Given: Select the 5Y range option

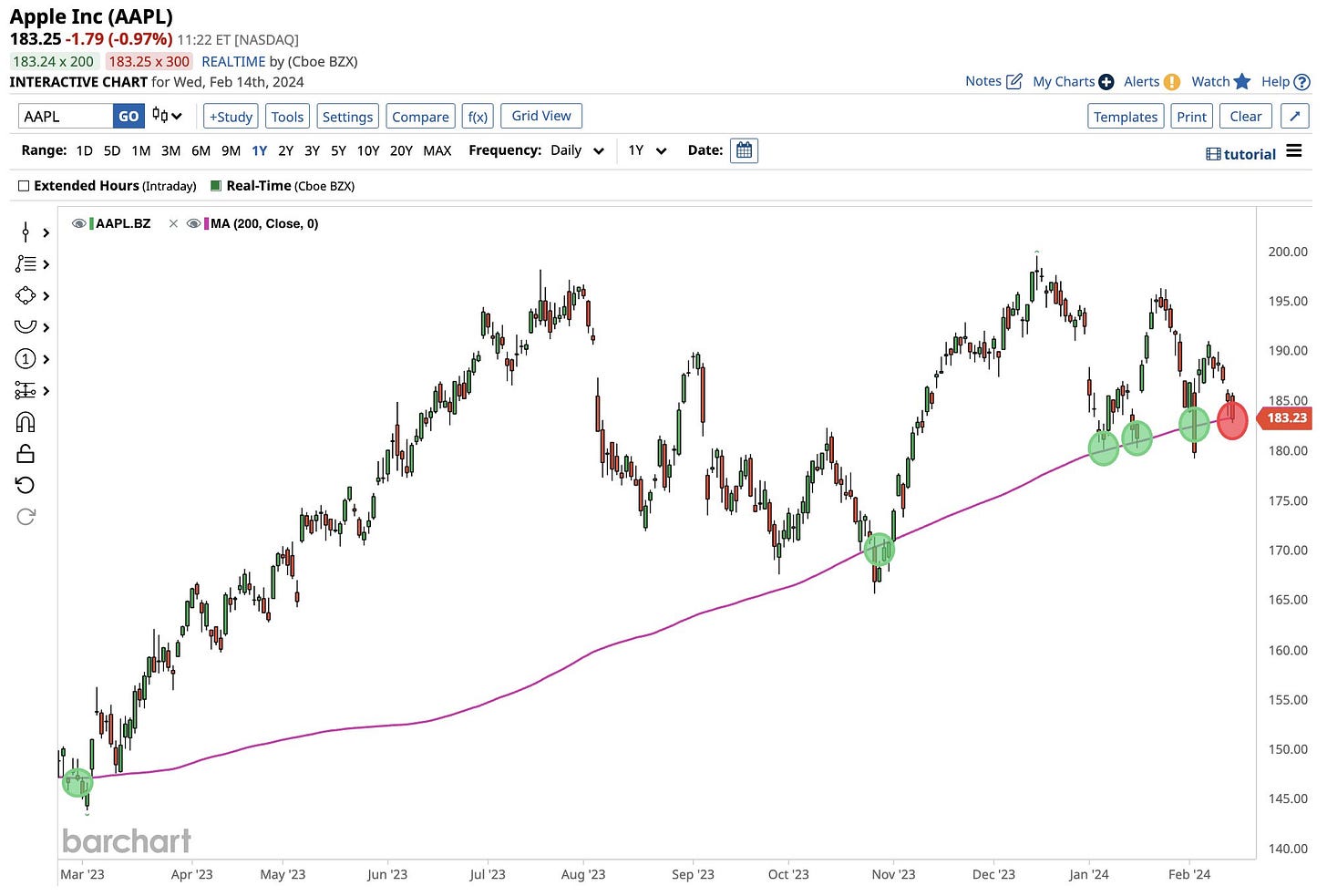Looking at the screenshot, I should [338, 150].
